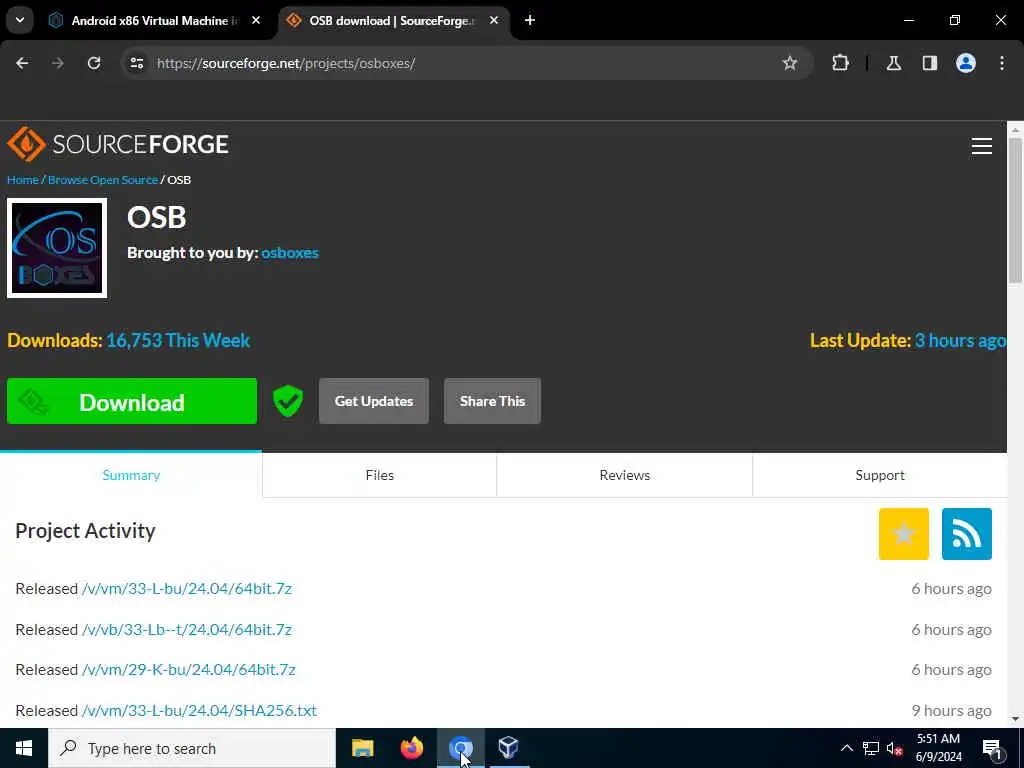Viewport: 1024px width, 768px height.
Task: Click the green Download button
Action: [132, 402]
